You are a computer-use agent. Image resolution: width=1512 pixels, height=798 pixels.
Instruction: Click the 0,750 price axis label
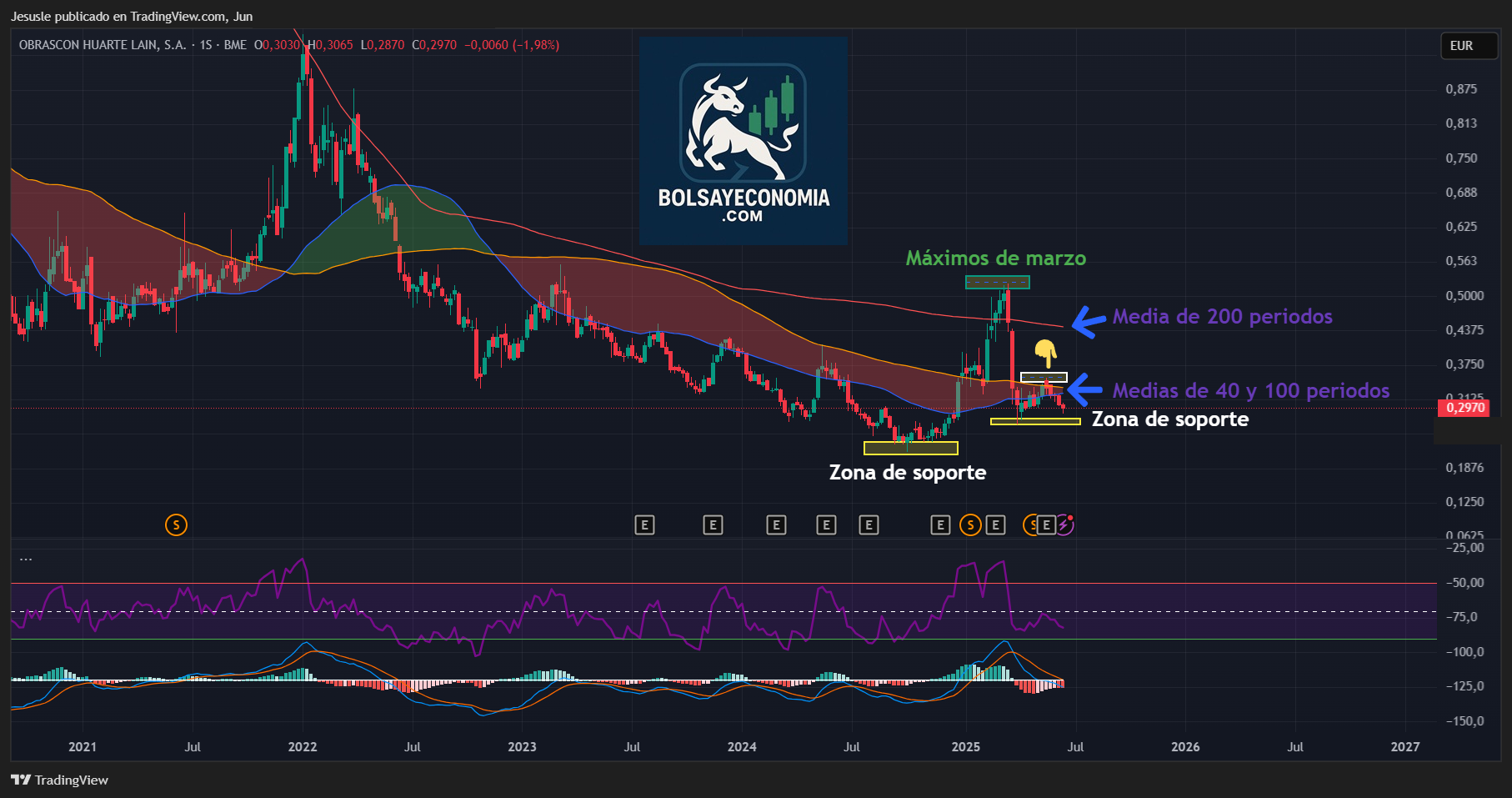pos(1461,158)
